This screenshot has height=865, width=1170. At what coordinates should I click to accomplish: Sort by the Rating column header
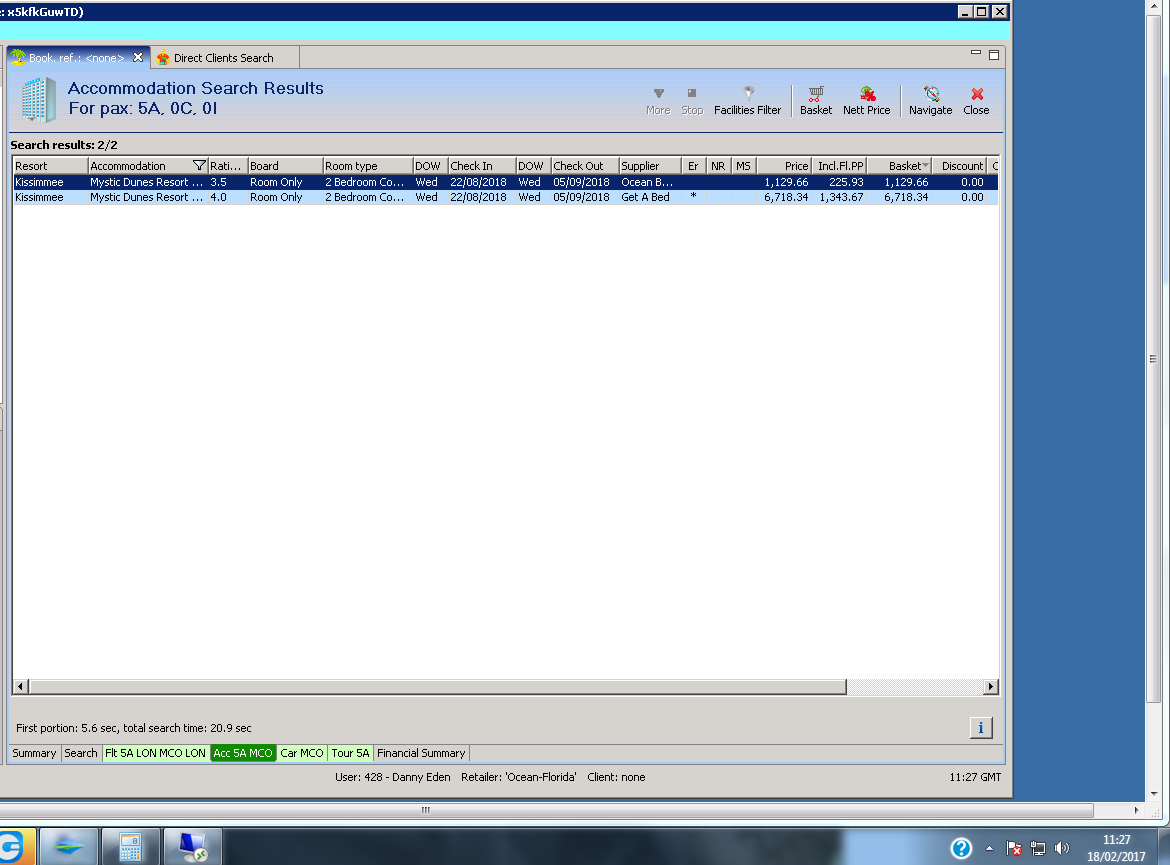pyautogui.click(x=227, y=166)
